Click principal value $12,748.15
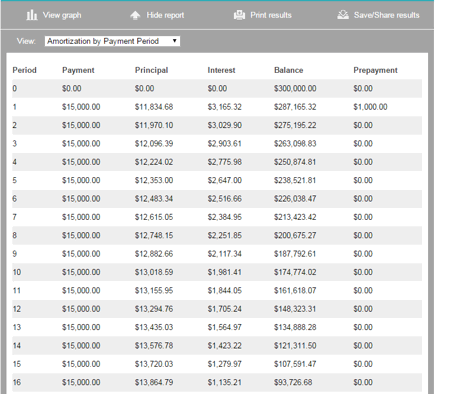The width and height of the screenshot is (450, 394). (x=154, y=235)
